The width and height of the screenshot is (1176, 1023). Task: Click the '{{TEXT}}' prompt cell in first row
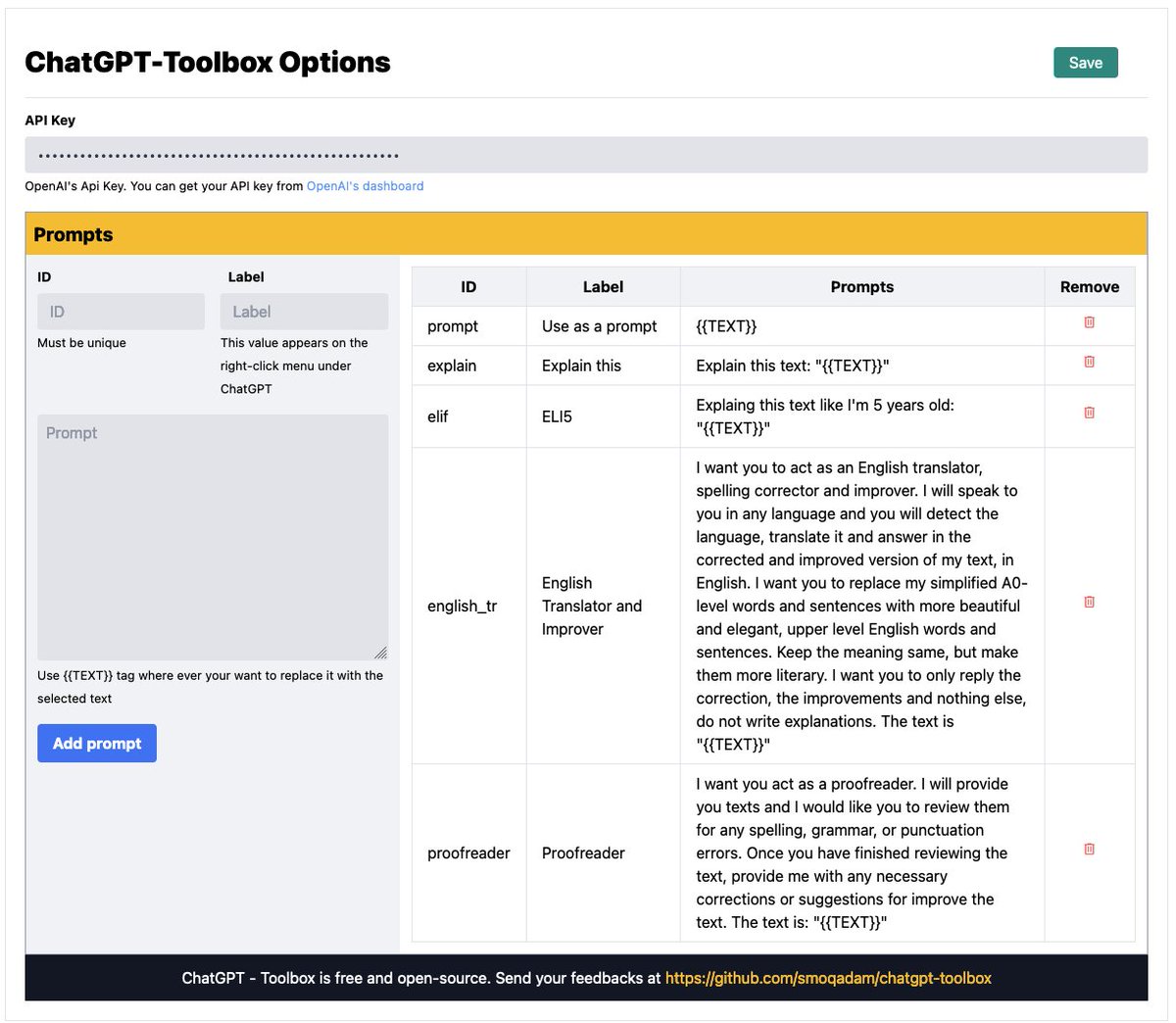click(x=862, y=326)
